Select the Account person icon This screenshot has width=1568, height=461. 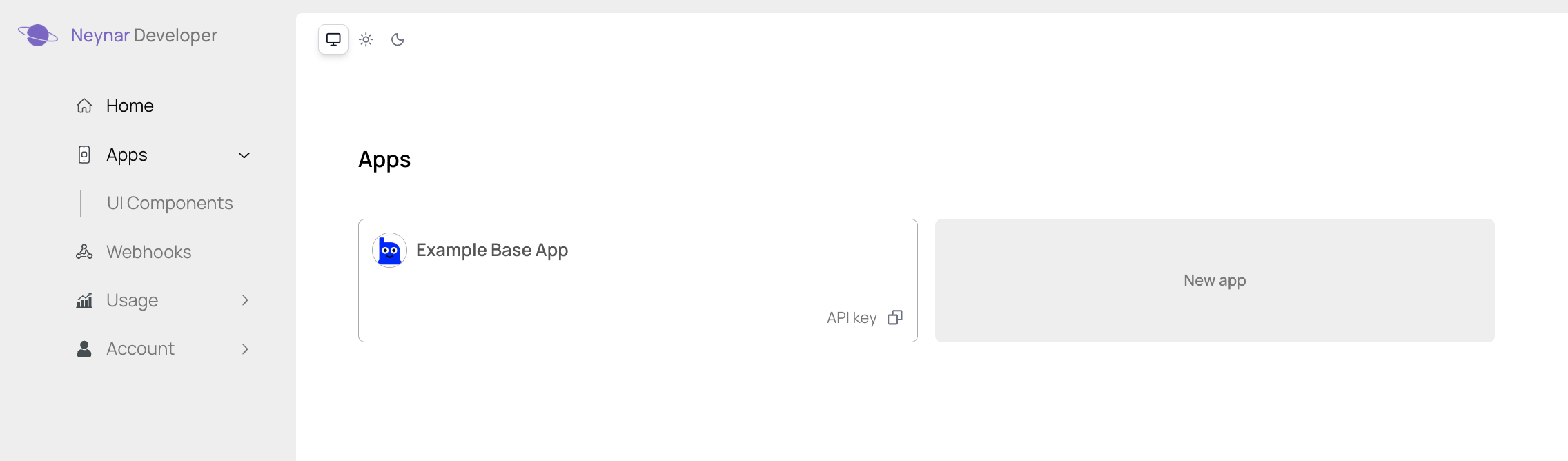pyautogui.click(x=84, y=349)
